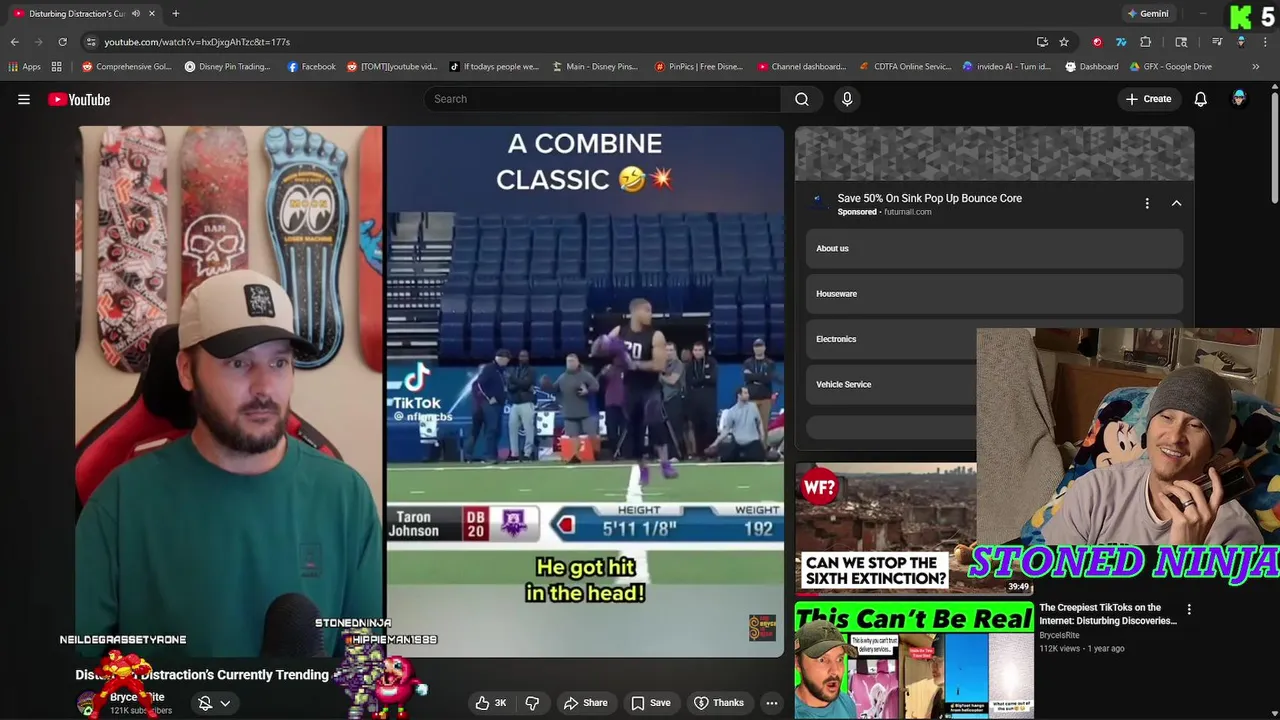Save the video to a playlist
The image size is (1280, 720).
(x=650, y=703)
